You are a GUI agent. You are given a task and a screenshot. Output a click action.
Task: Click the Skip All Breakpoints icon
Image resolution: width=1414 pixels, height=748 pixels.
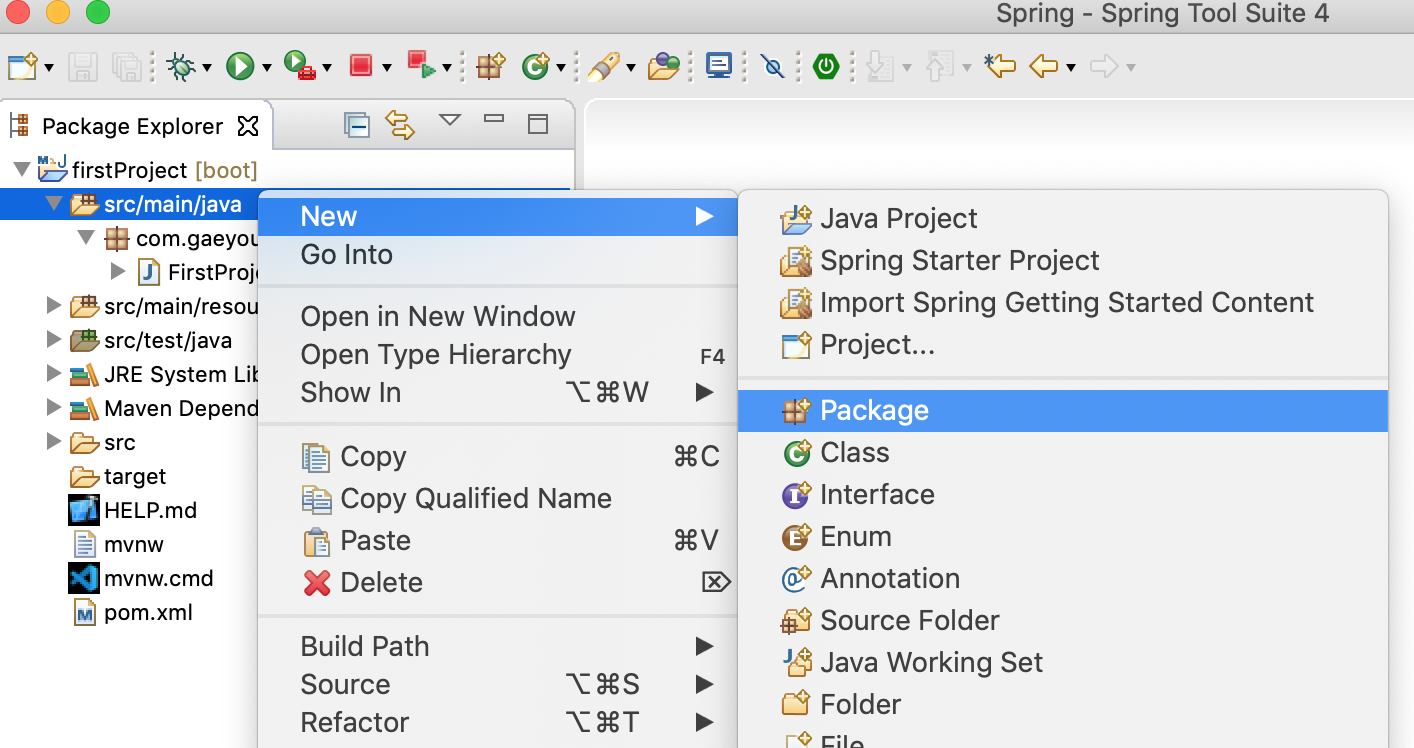[773, 67]
